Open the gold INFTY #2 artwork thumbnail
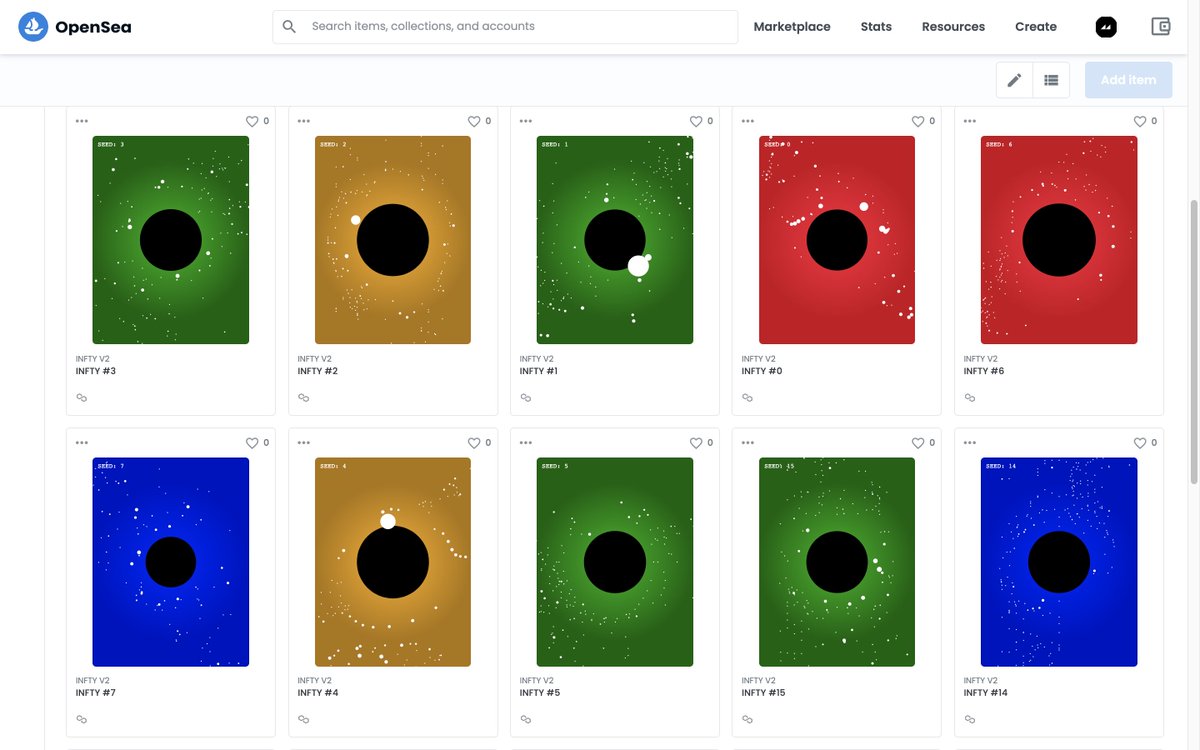Screen dimensions: 1200x750 (393, 240)
